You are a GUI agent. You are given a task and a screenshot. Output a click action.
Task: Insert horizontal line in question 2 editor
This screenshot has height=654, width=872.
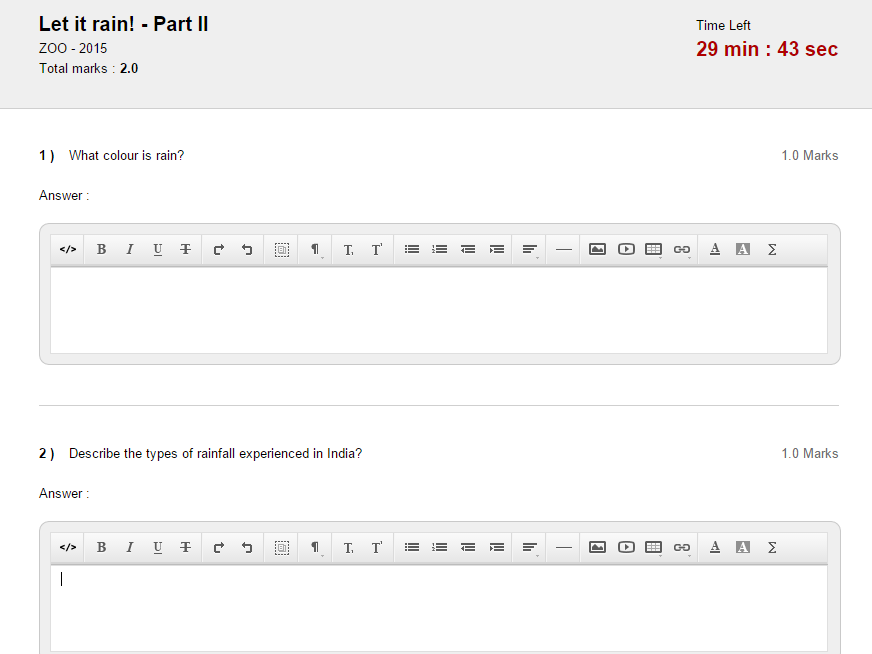564,548
